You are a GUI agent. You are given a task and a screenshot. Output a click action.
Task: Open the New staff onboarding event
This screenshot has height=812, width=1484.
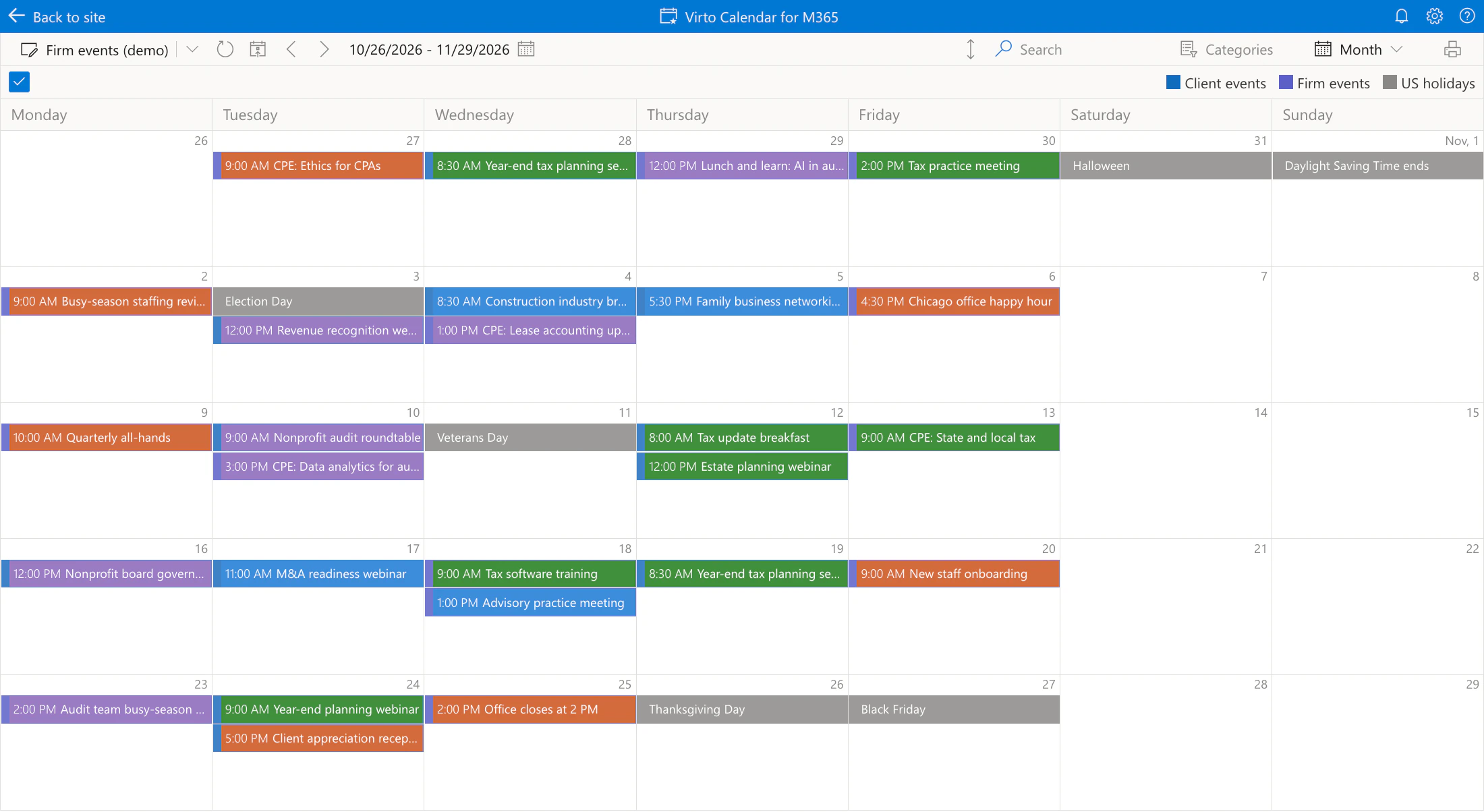954,574
